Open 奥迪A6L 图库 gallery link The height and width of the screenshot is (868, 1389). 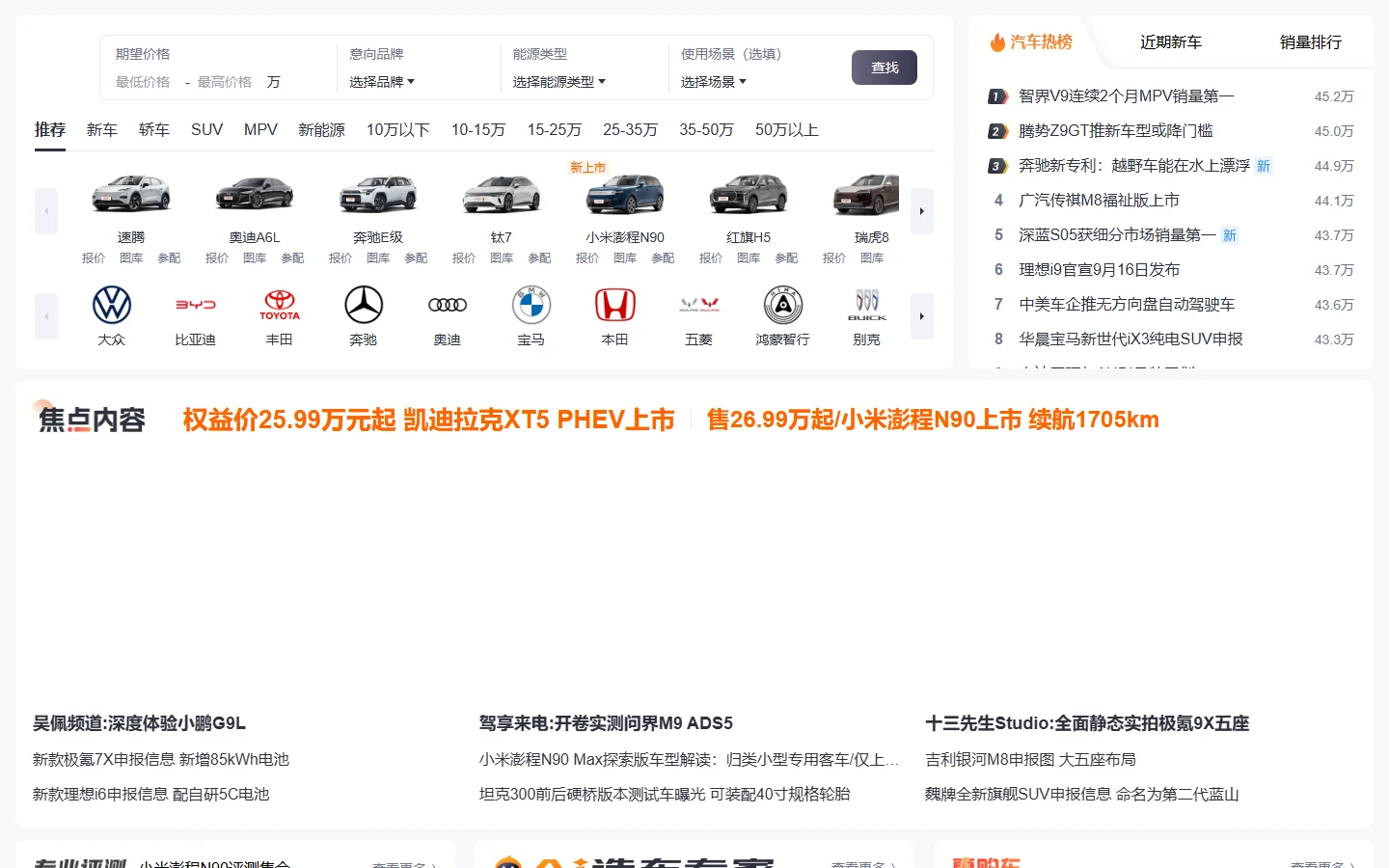click(255, 258)
